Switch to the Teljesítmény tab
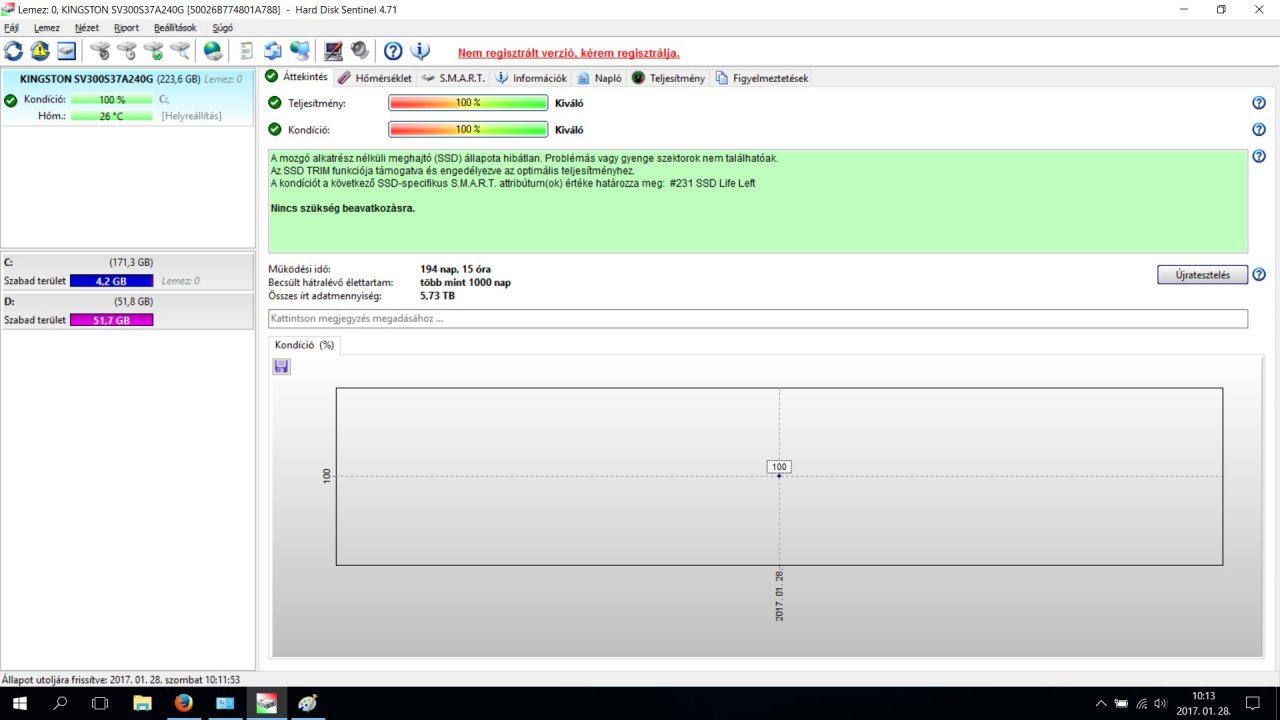The image size is (1280, 720). click(669, 77)
